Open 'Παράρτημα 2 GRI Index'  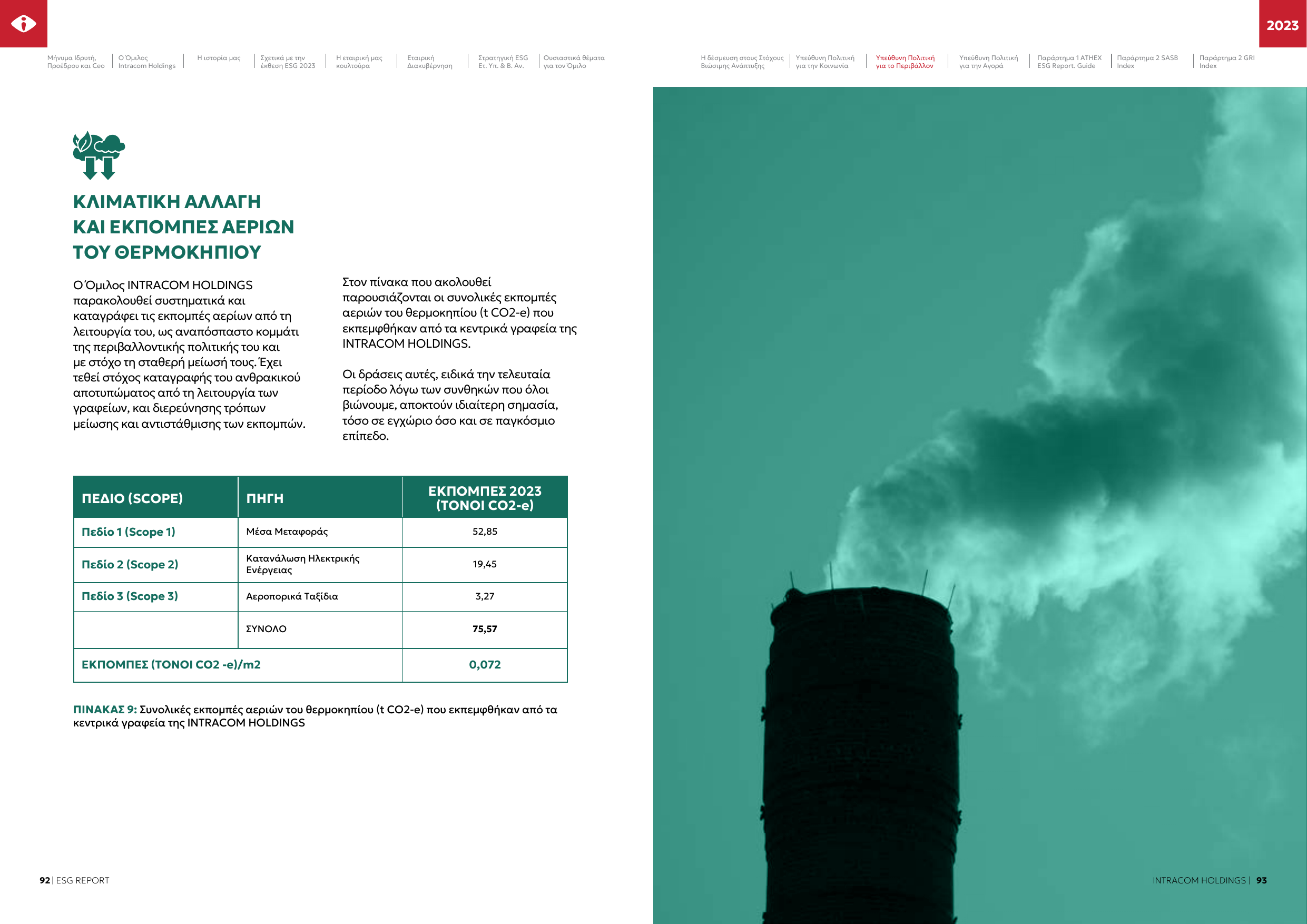click(x=1227, y=62)
